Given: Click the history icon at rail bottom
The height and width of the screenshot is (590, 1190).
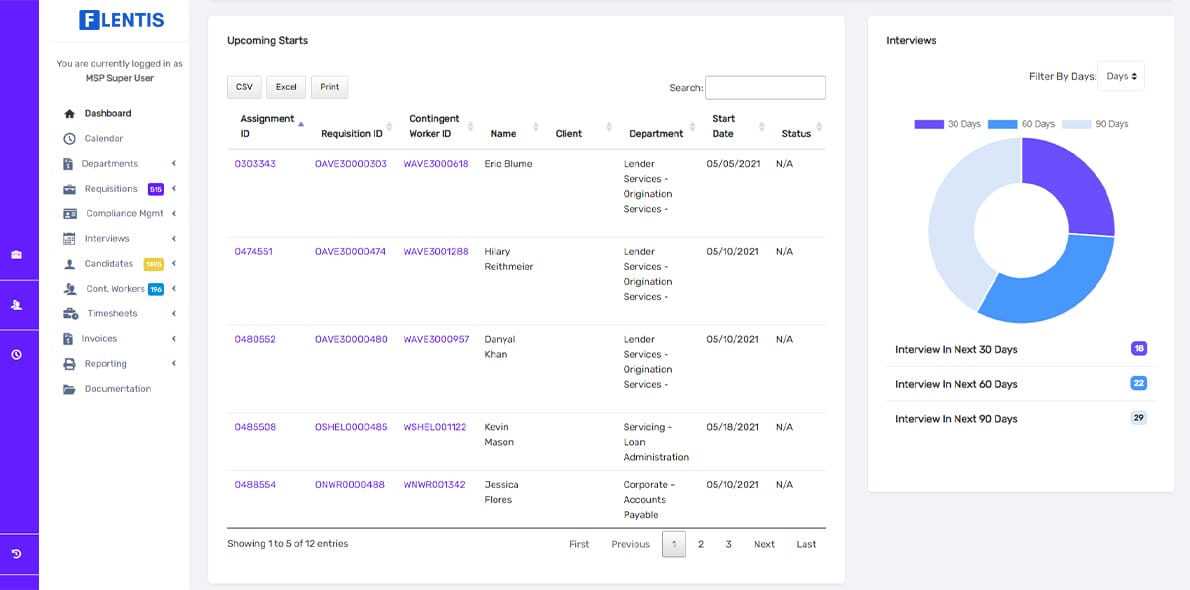Looking at the screenshot, I should [16, 554].
